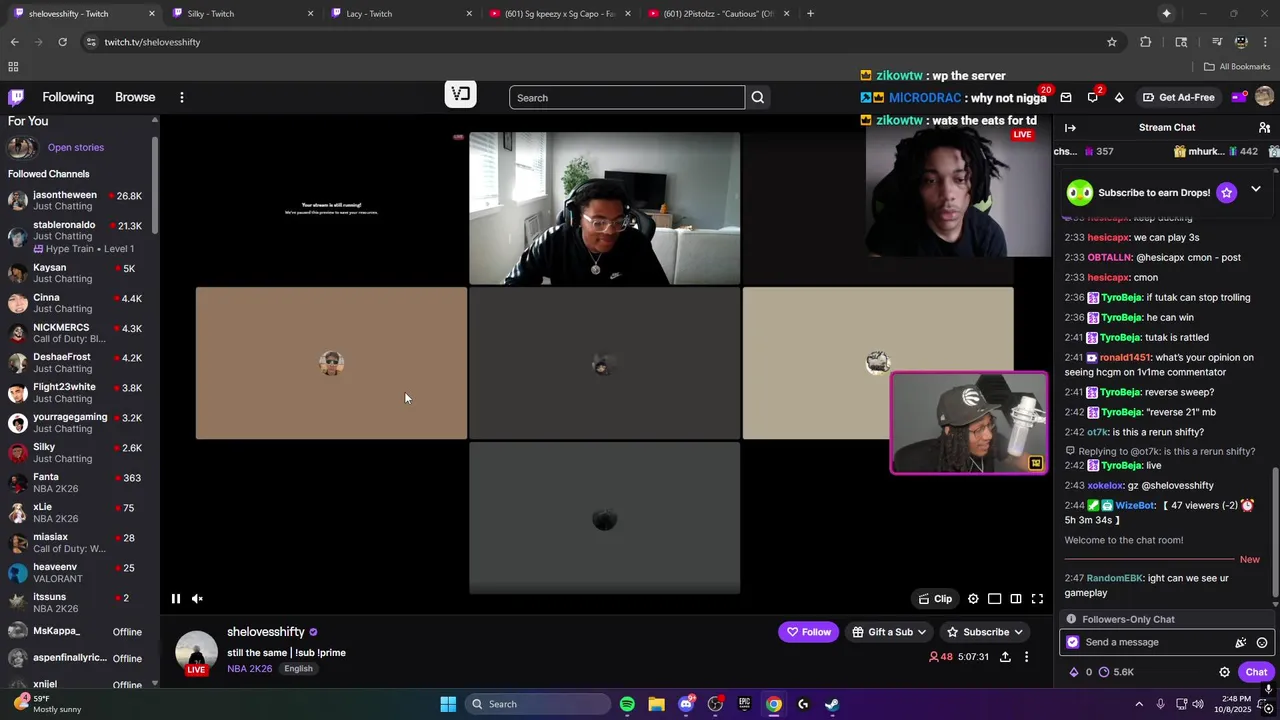Expand the Subscribe dropdown

coord(985,632)
